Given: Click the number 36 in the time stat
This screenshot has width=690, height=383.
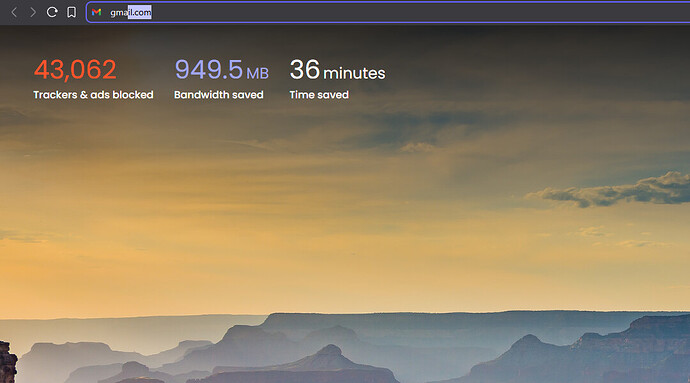Looking at the screenshot, I should click(x=305, y=70).
